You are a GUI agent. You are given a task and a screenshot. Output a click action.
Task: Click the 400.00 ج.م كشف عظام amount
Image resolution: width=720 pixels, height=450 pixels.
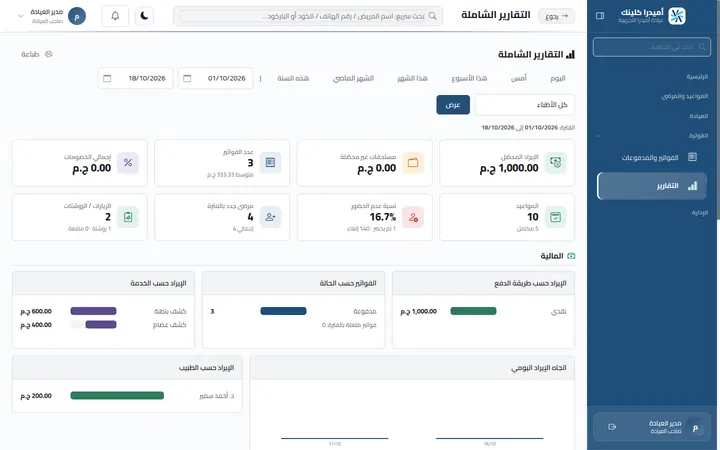[36, 325]
